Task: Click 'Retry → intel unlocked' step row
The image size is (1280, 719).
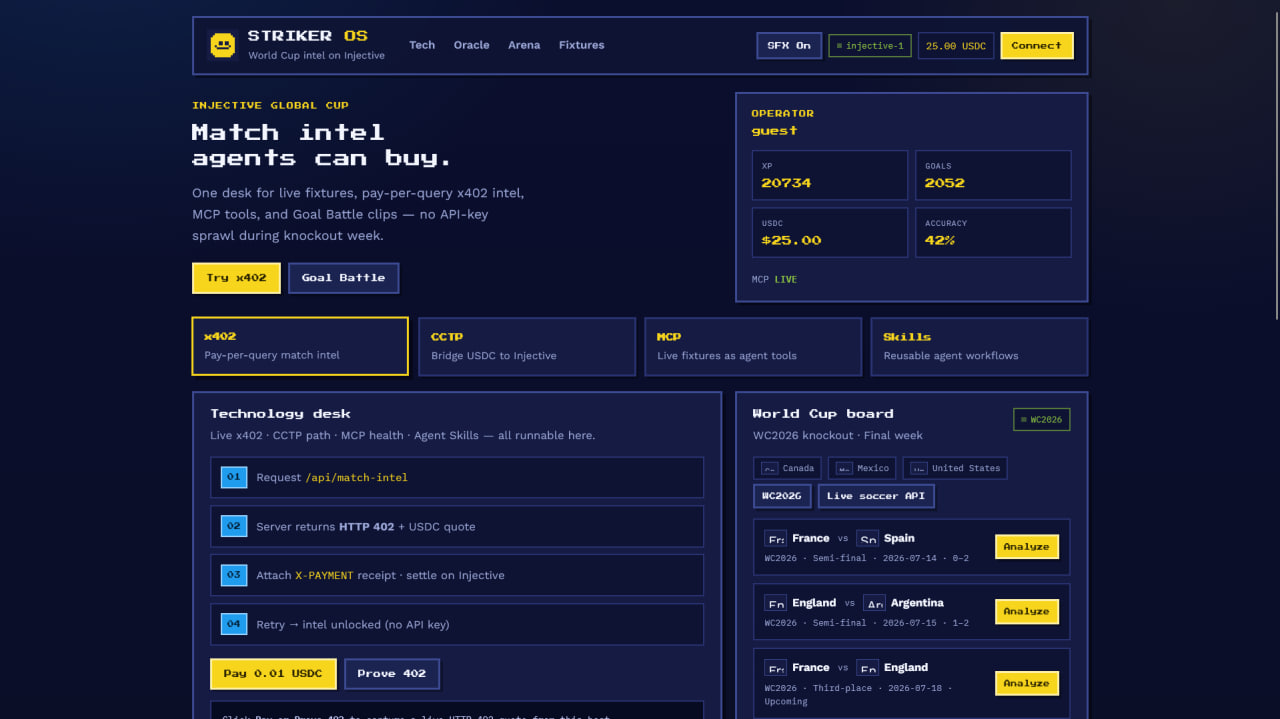Action: tap(457, 624)
